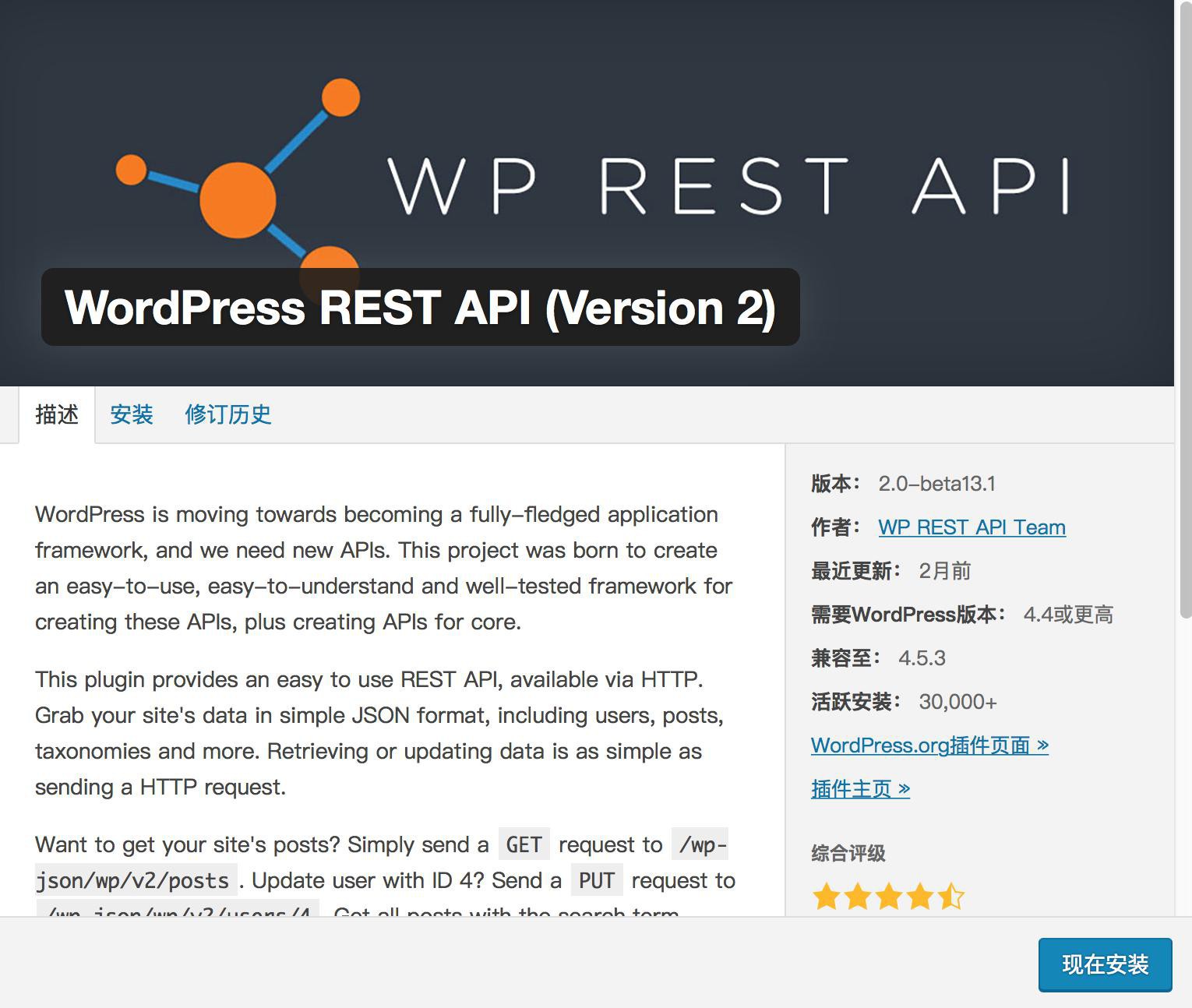
Task: Click the GET code snippet
Action: (524, 844)
